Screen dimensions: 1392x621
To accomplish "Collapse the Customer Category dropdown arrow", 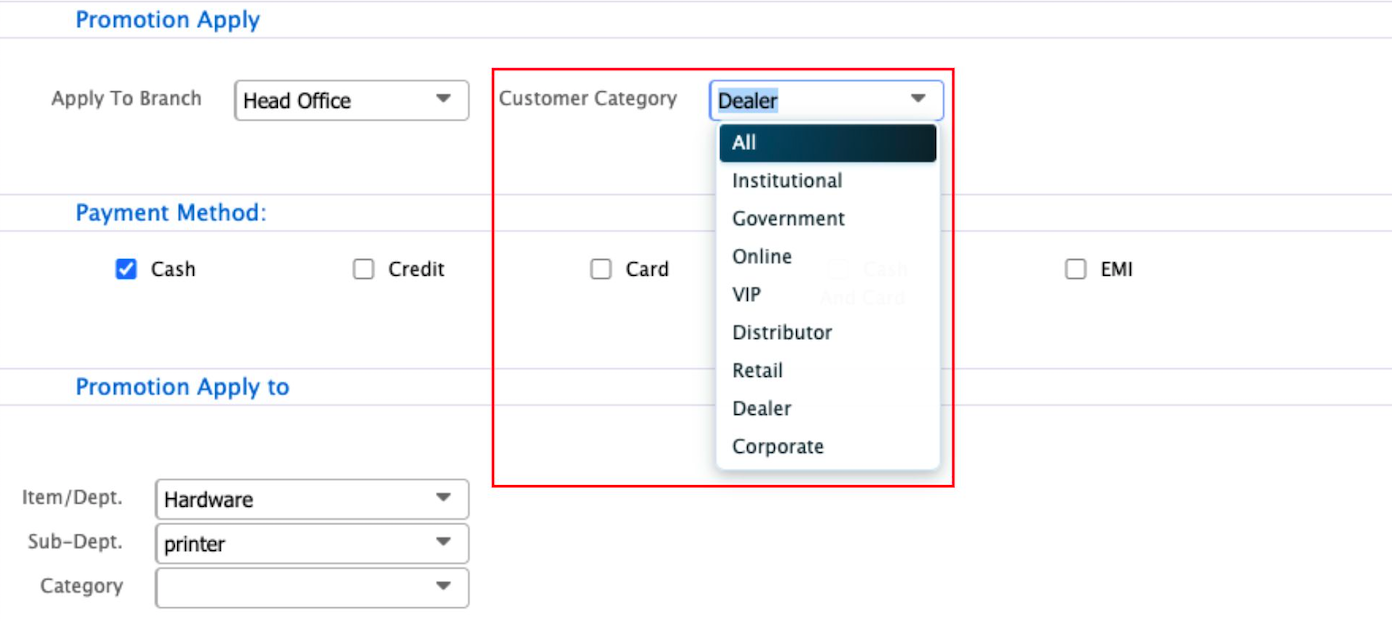I will [x=917, y=100].
